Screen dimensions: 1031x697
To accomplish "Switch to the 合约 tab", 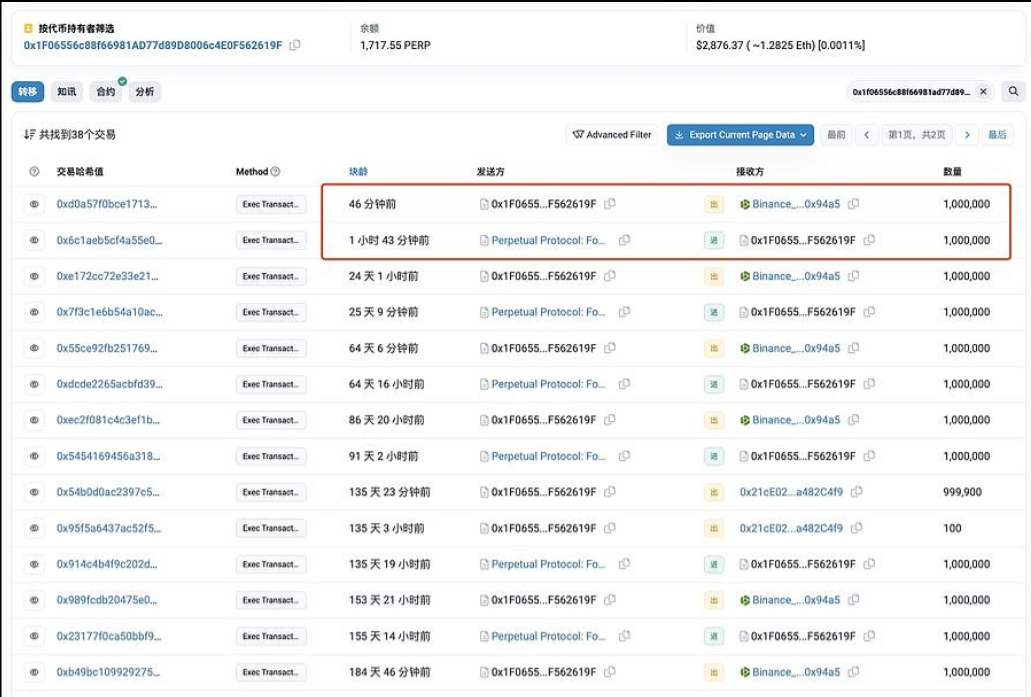I will point(106,92).
